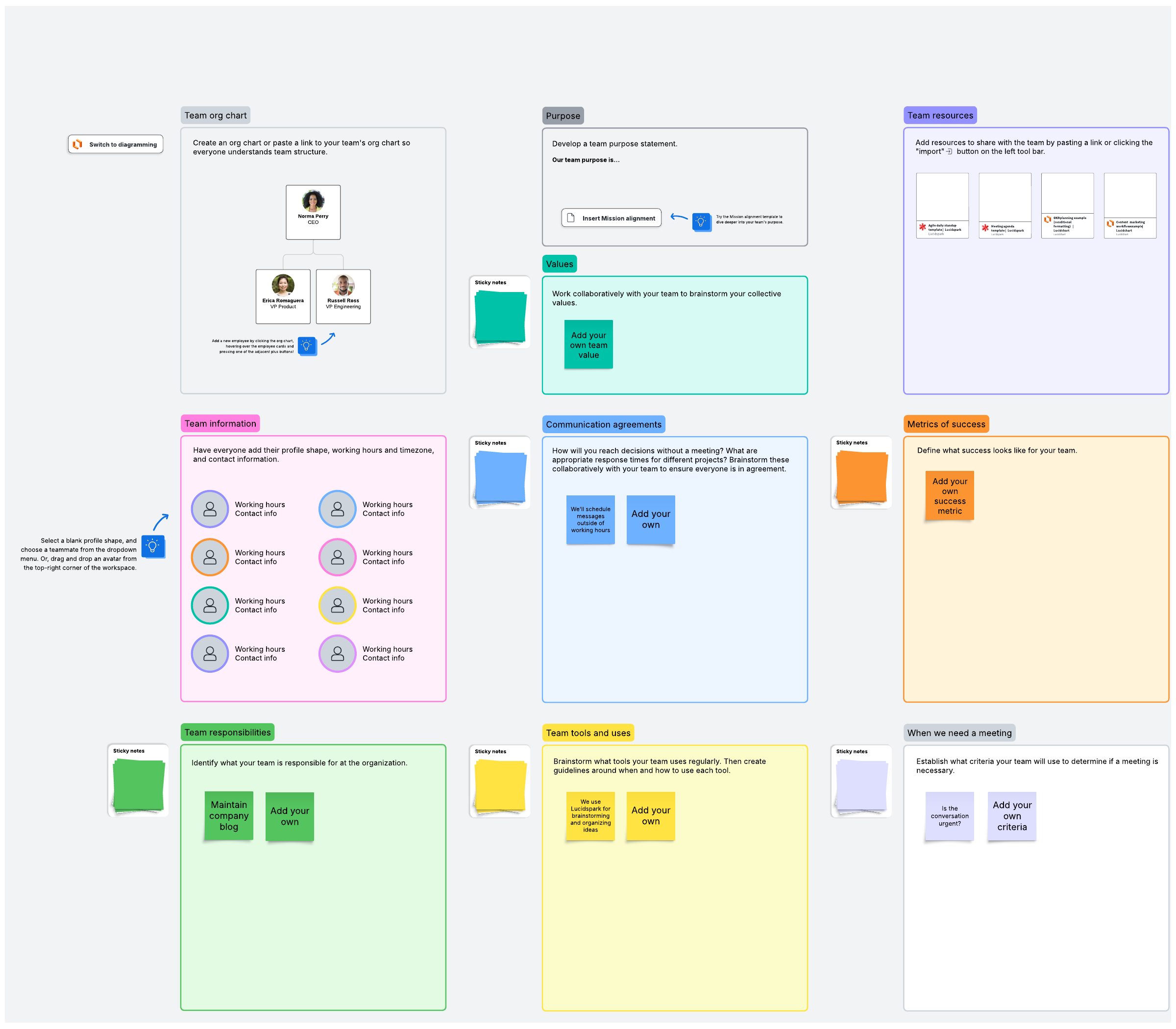1176x1029 pixels.
Task: Click the Maintain company blog sticky note
Action: point(228,815)
